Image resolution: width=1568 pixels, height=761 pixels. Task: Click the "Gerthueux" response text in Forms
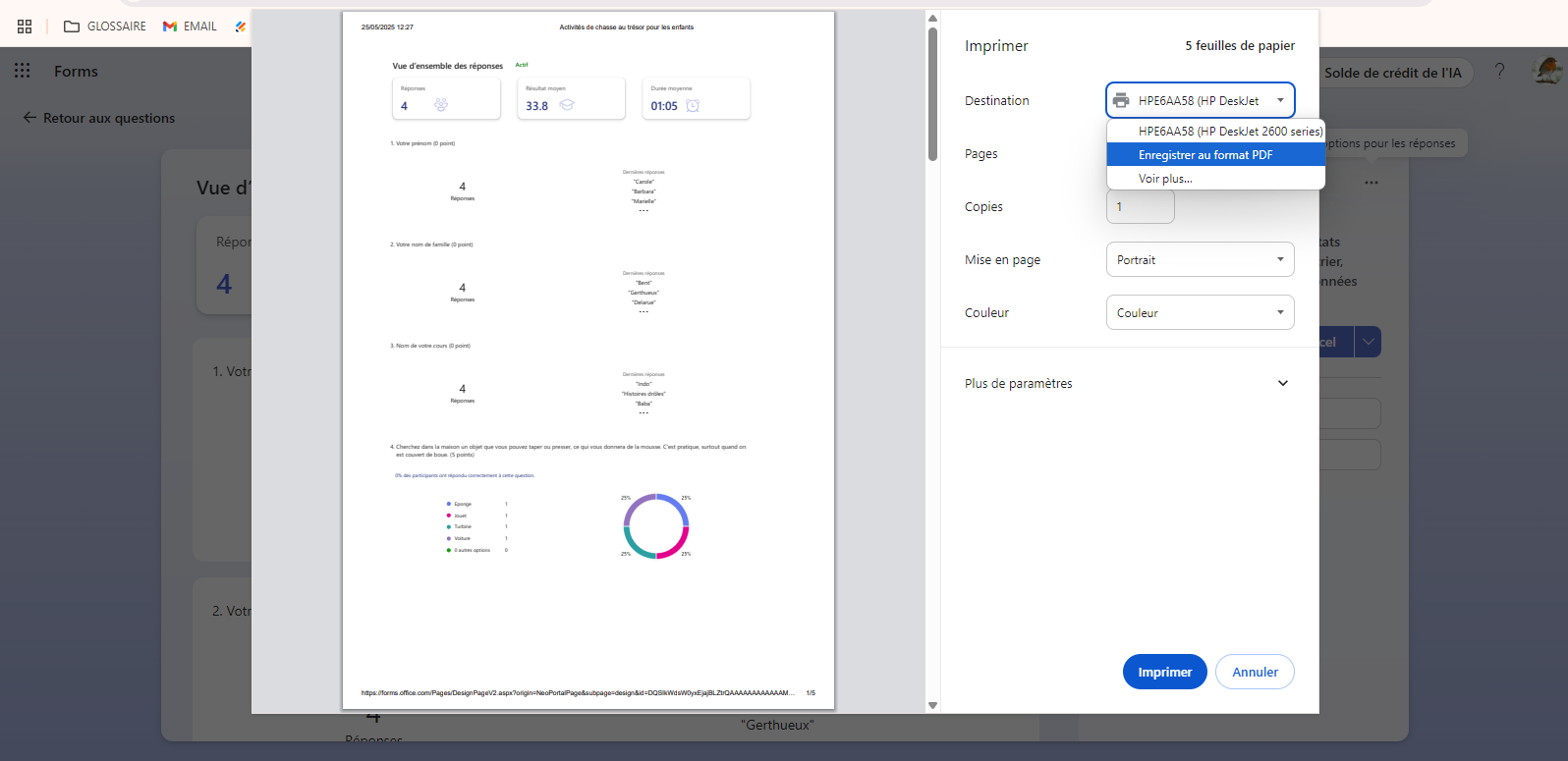point(777,725)
